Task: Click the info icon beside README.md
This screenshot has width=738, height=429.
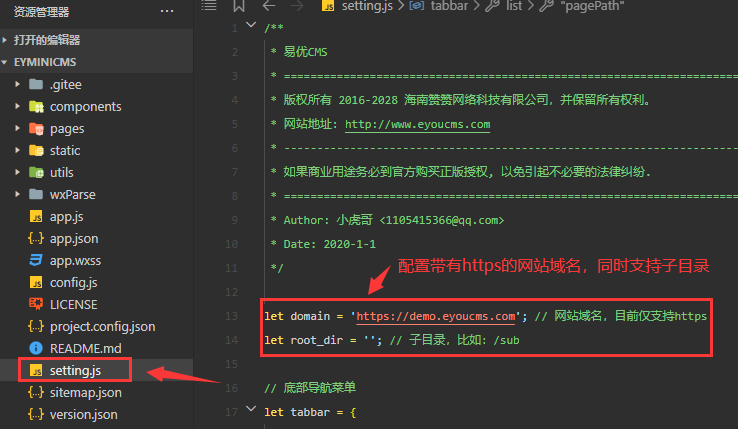Action: pos(36,348)
